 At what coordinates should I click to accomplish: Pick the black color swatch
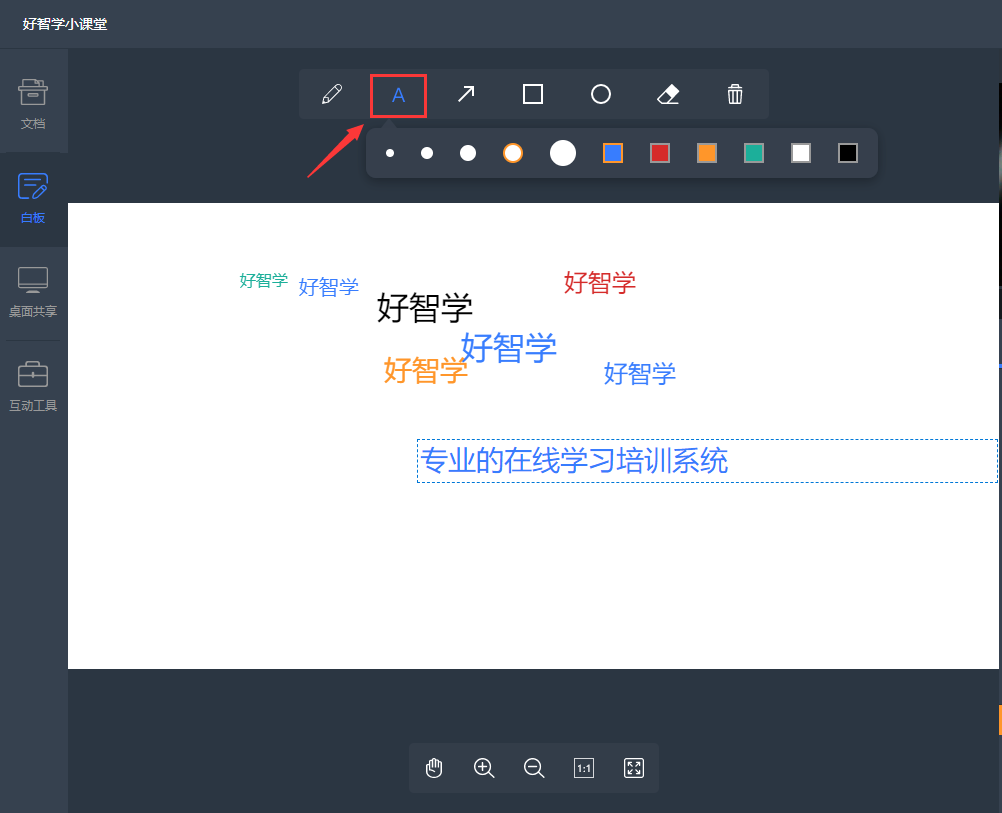click(848, 153)
